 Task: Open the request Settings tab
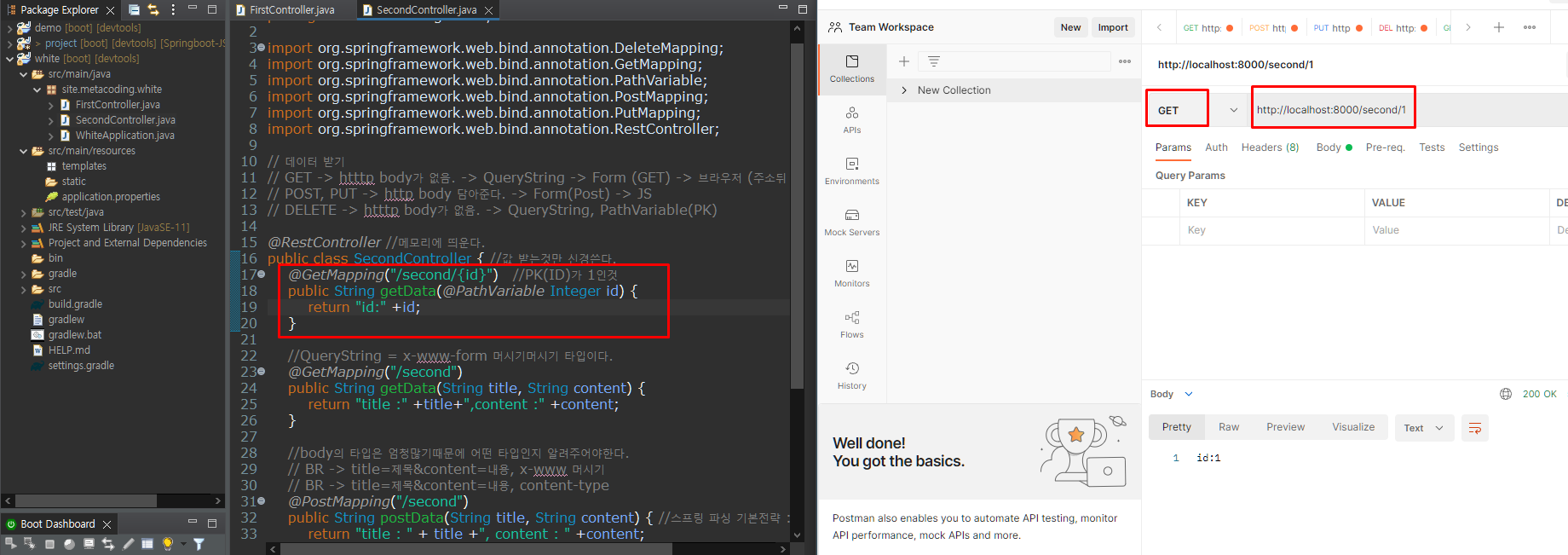tap(1478, 147)
